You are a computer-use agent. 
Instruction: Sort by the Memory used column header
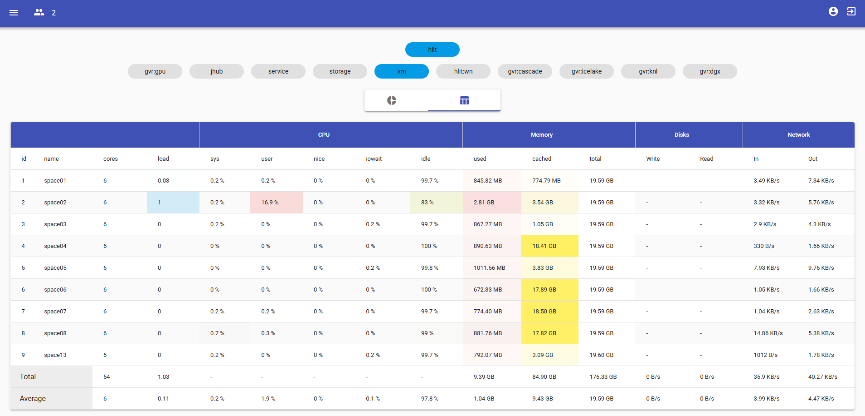tap(480, 158)
